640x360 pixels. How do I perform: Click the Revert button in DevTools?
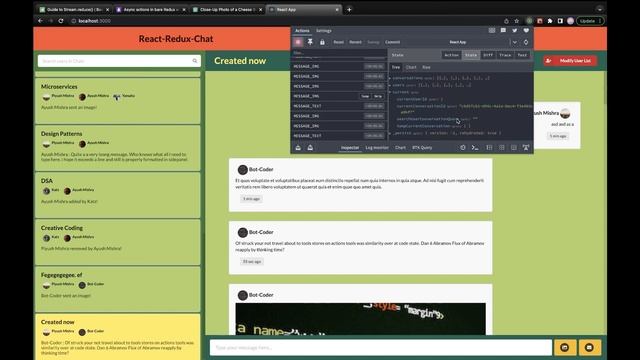pyautogui.click(x=355, y=42)
